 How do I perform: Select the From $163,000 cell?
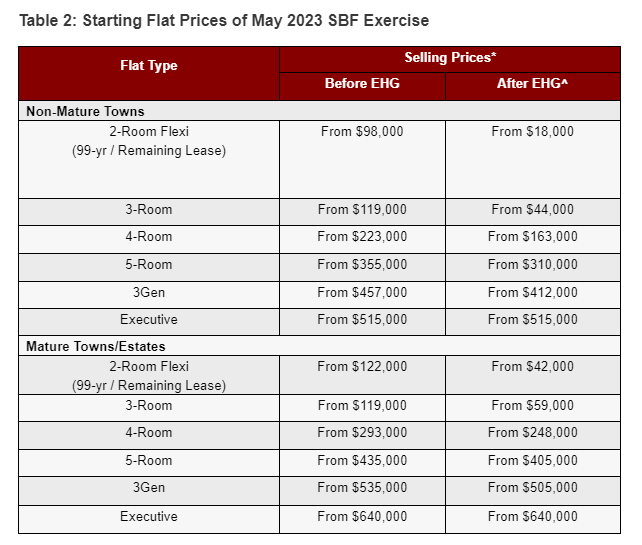coord(533,239)
